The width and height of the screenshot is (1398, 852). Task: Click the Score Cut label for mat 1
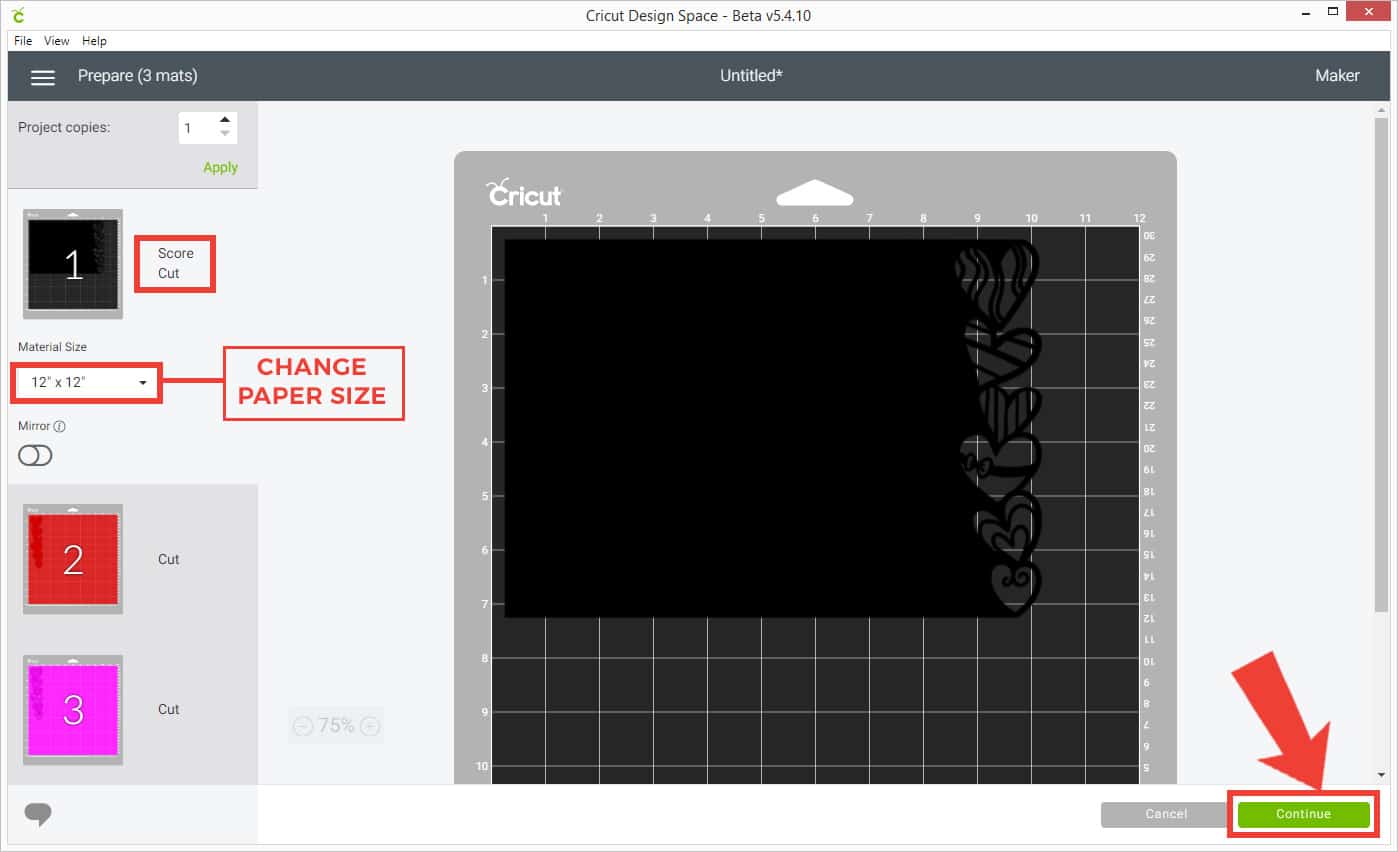175,263
